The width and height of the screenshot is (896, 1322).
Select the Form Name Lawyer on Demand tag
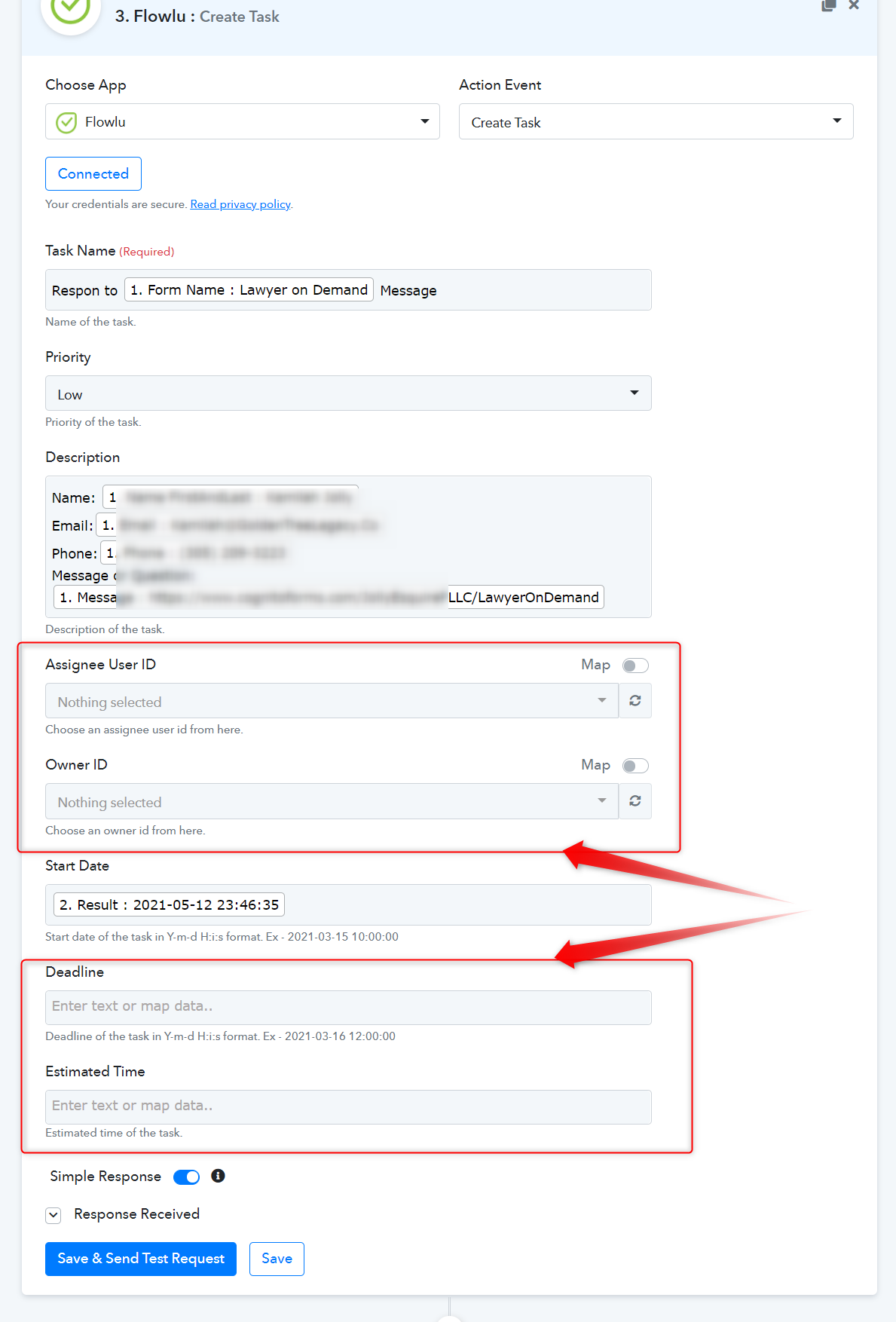tap(249, 290)
